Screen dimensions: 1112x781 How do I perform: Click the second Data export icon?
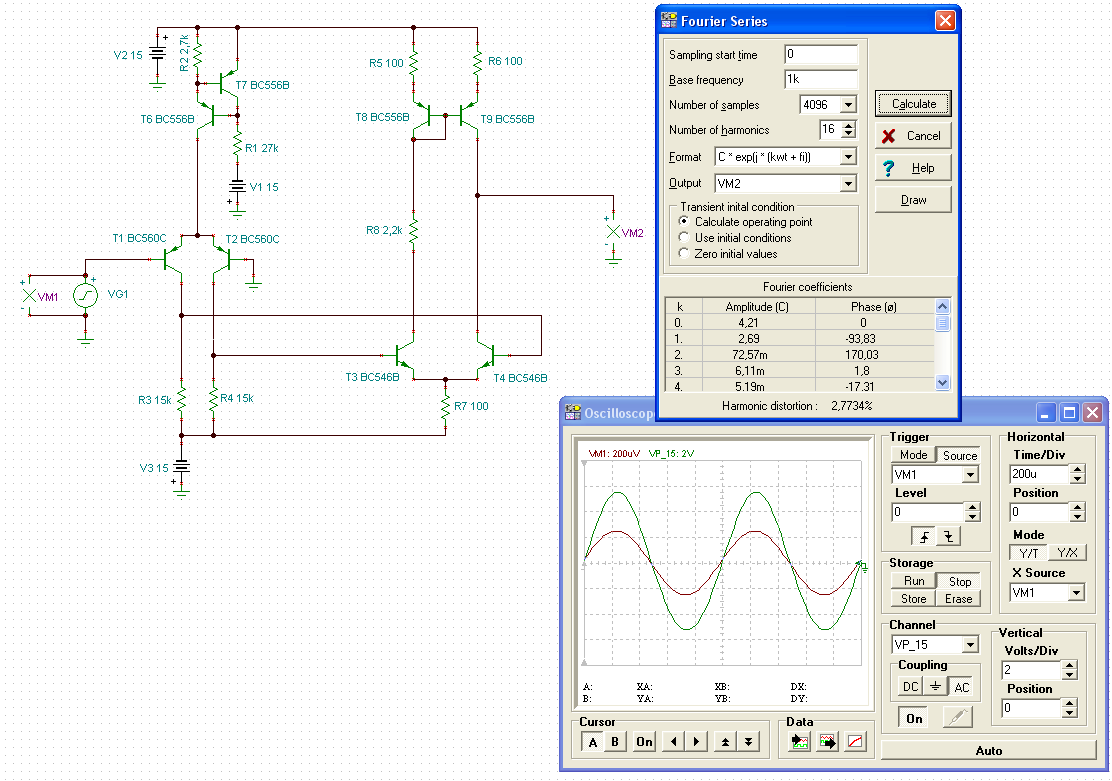point(828,742)
